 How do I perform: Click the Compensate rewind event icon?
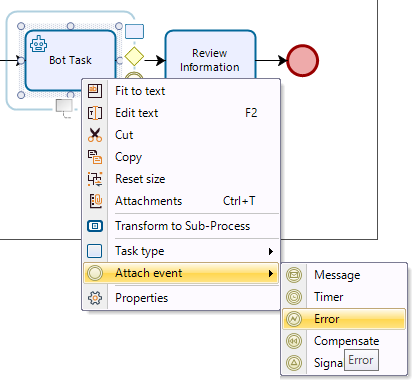(x=294, y=341)
